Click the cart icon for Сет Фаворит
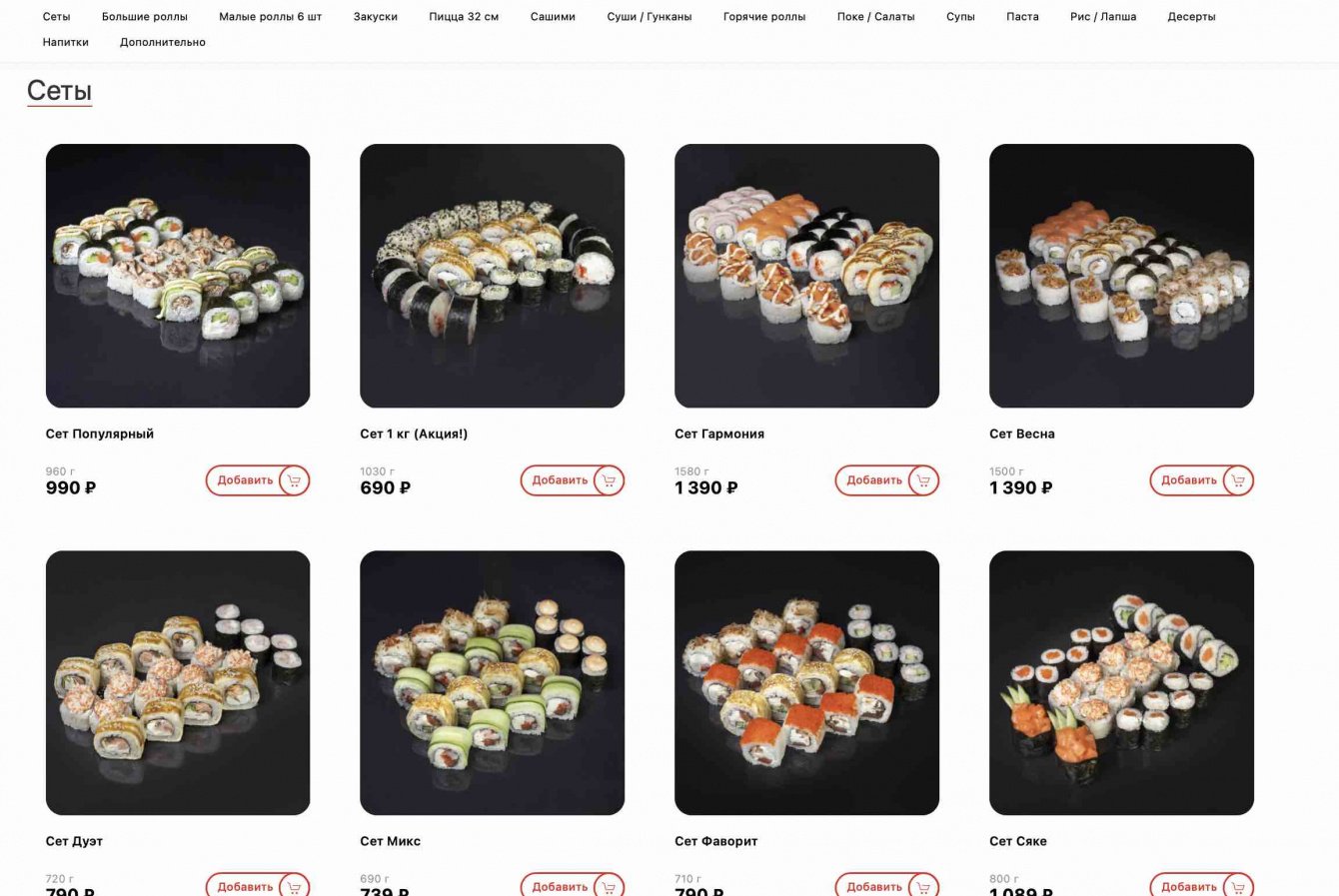 (x=923, y=886)
